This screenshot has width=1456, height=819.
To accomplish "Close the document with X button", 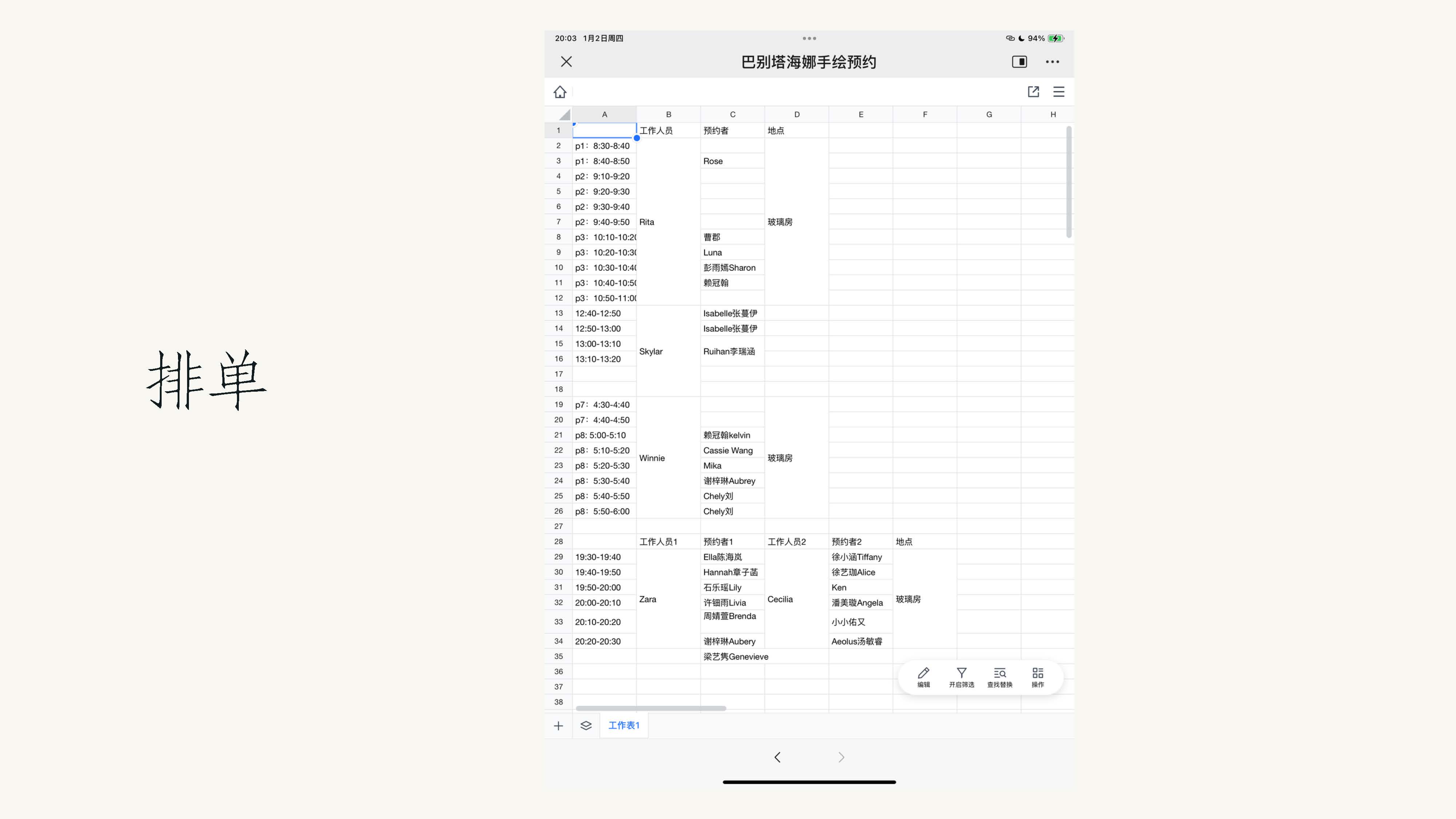I will (x=566, y=62).
